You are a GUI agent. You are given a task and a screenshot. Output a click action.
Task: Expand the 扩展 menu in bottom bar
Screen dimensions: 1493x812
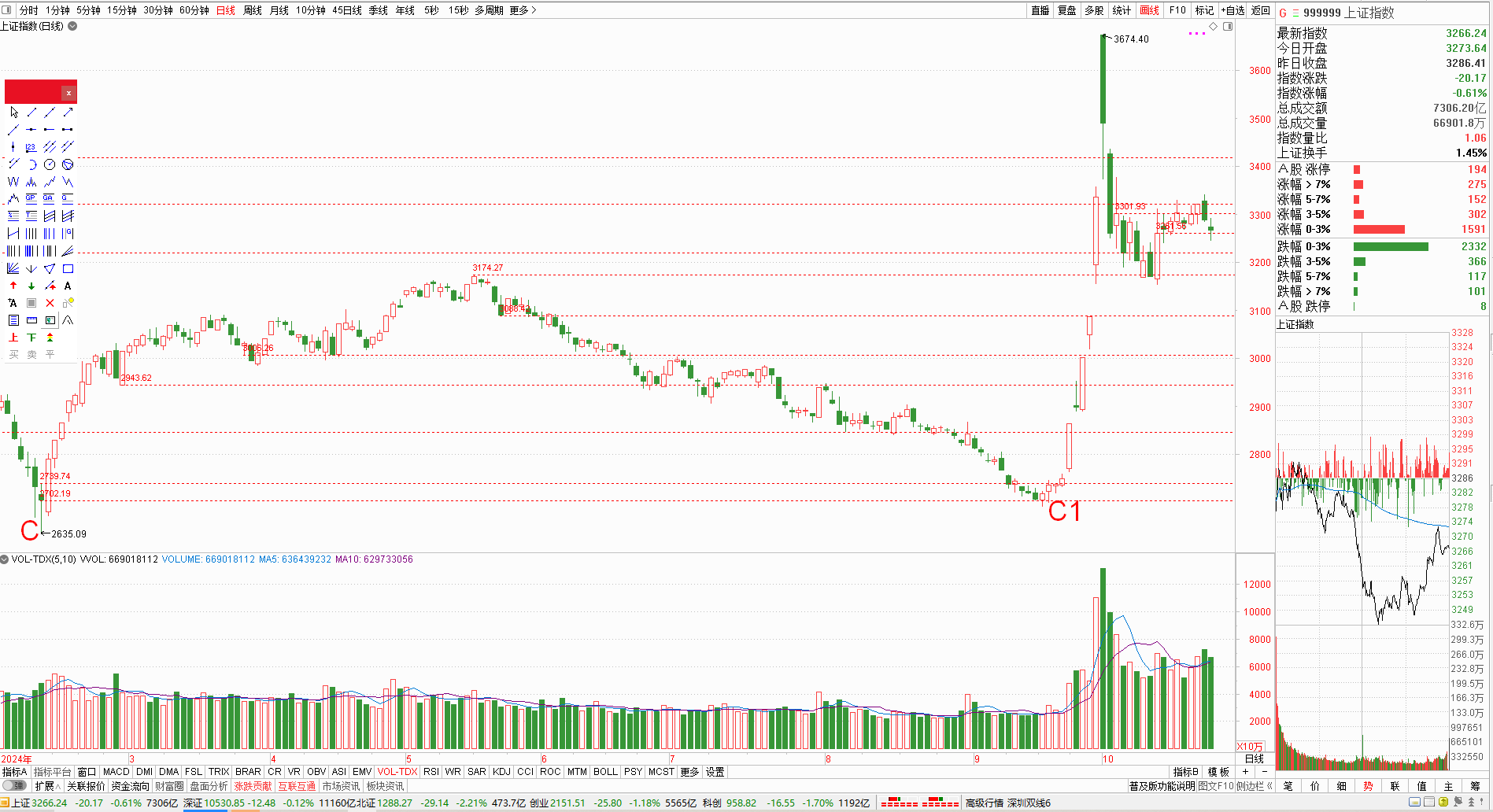[x=47, y=786]
